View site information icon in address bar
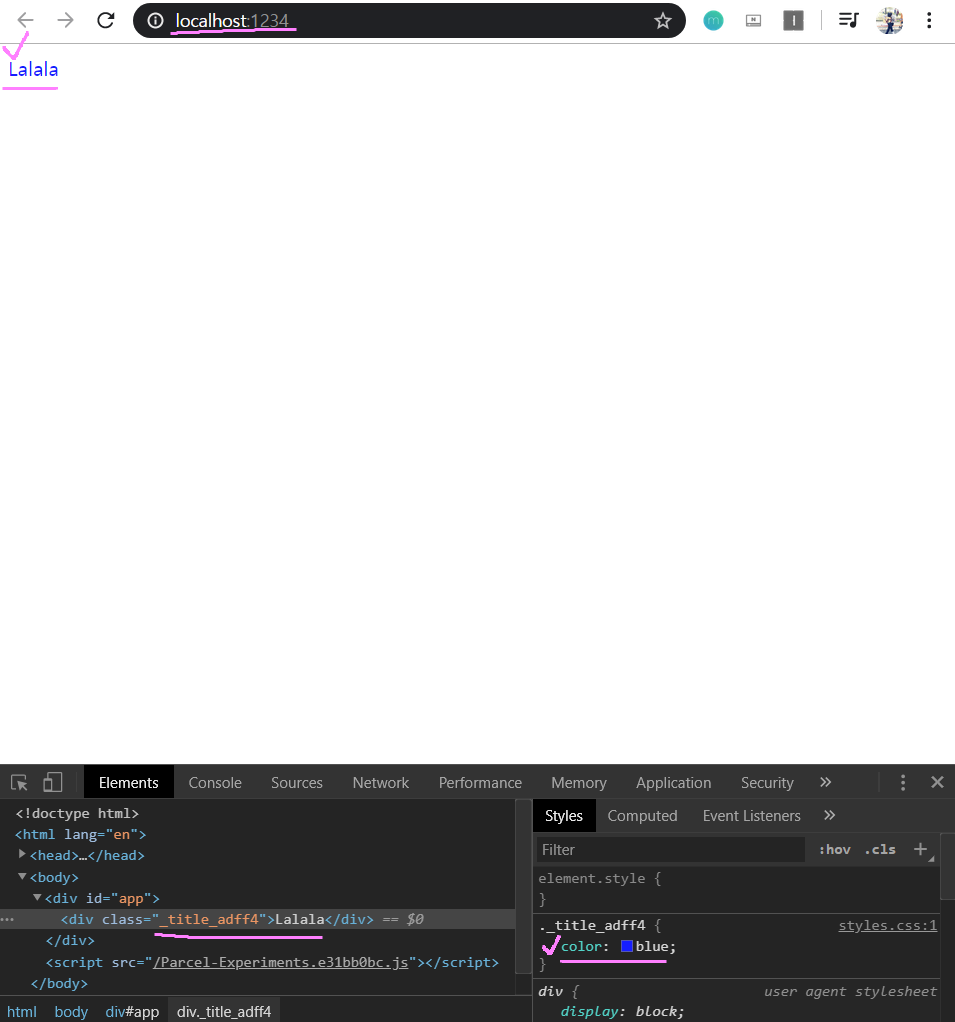 click(155, 21)
